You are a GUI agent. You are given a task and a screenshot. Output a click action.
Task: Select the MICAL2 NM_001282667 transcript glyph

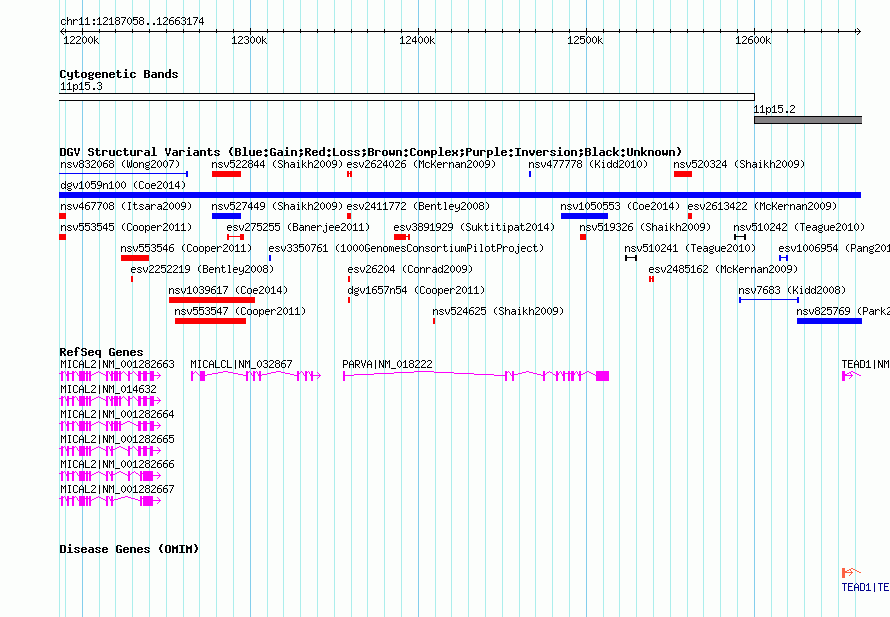(x=110, y=501)
